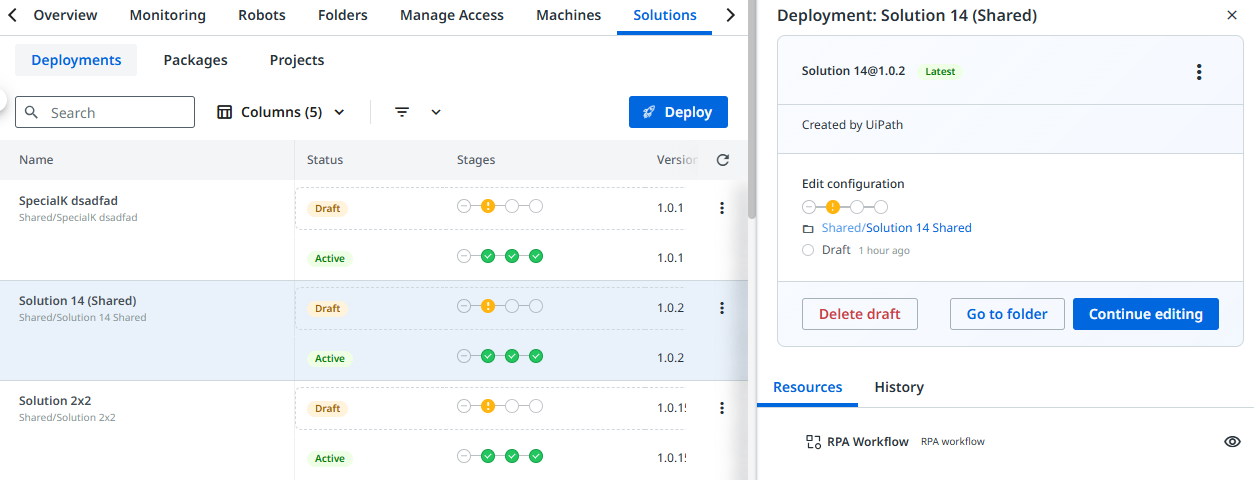Open more options for Solution 2x2
This screenshot has width=1254, height=480.
coord(722,408)
